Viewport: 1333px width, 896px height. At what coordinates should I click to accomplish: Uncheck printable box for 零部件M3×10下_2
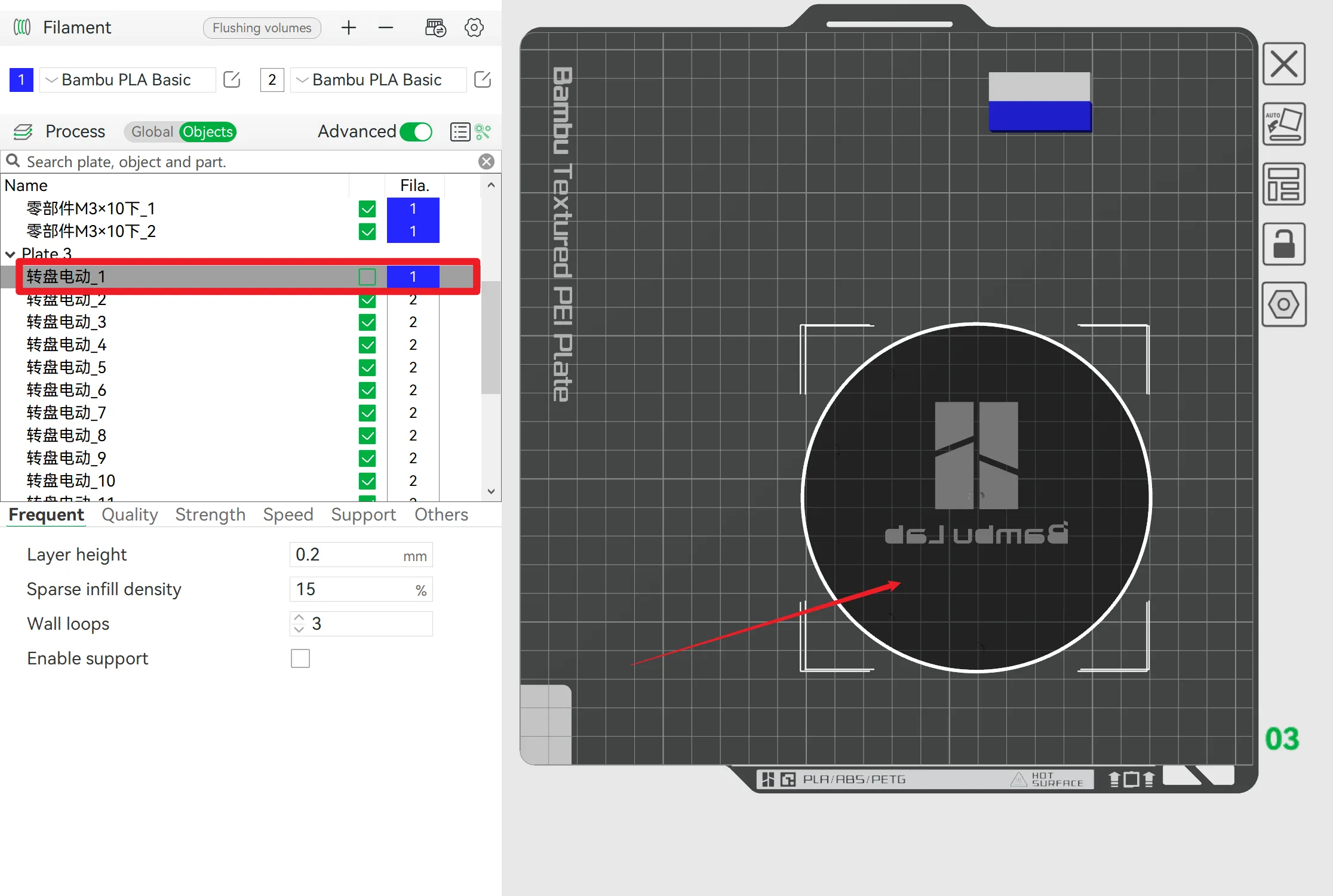coord(367,232)
